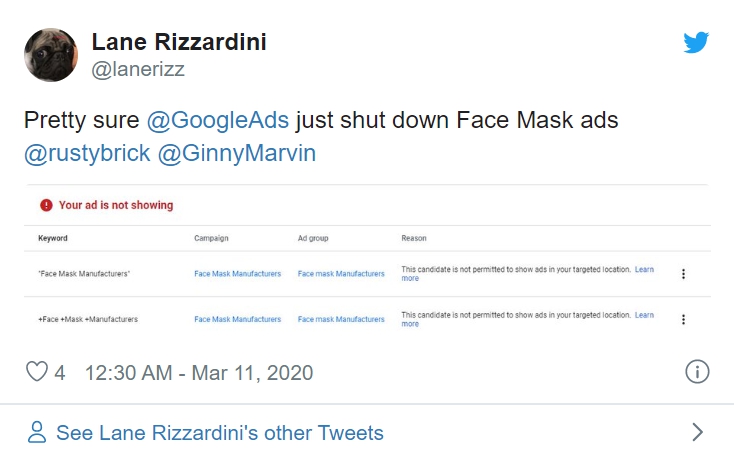Open second row's Face mask Manufacturers ad group link
The width and height of the screenshot is (734, 451).
point(341,319)
